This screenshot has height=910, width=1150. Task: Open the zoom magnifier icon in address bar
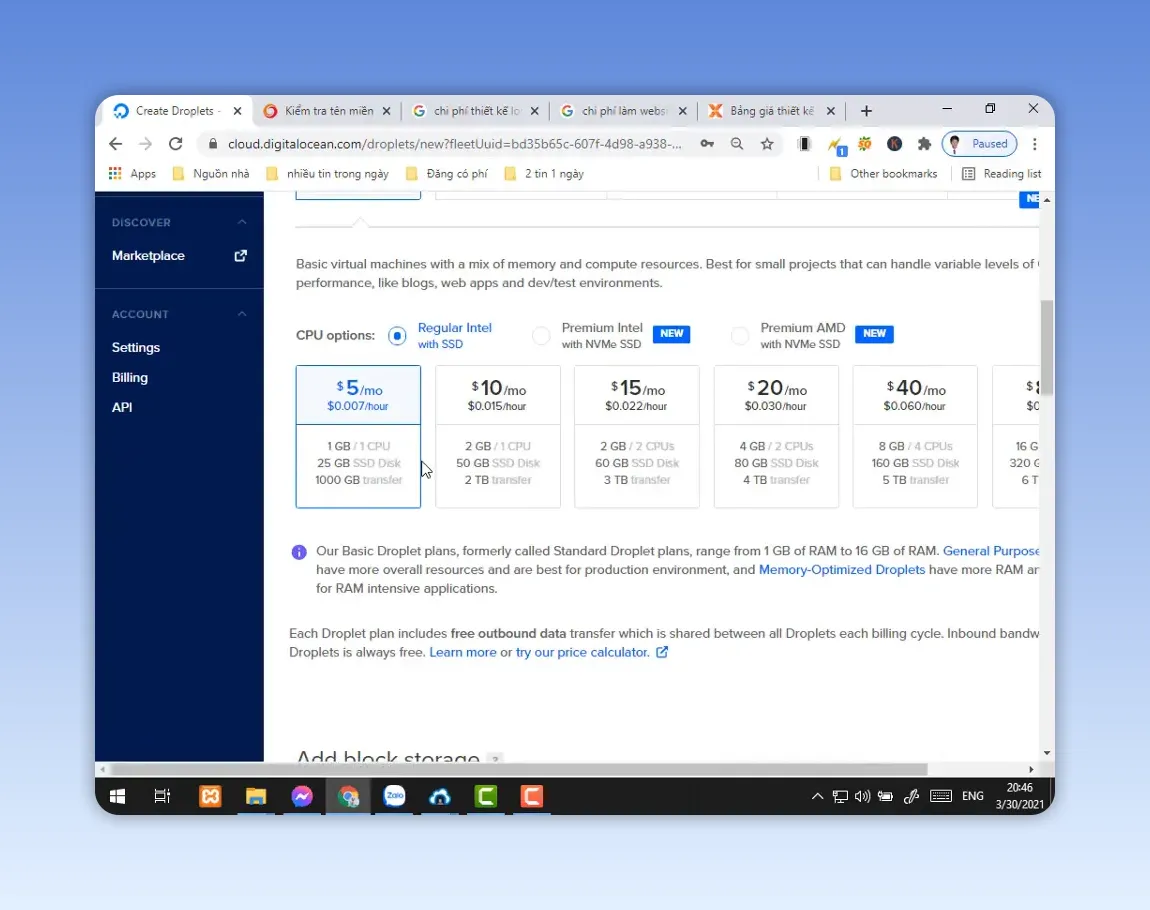tap(737, 144)
